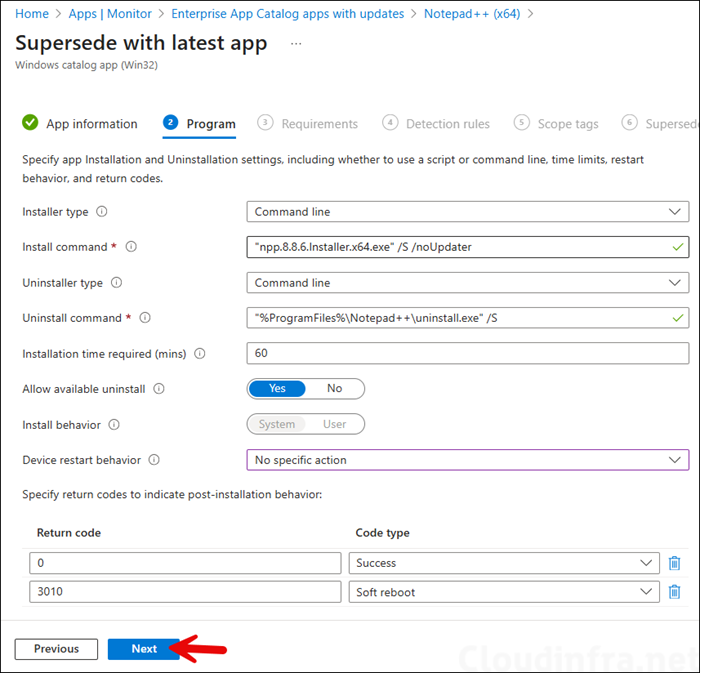Set Allow available uninstall to Yes
Image resolution: width=701 pixels, height=673 pixels.
277,389
